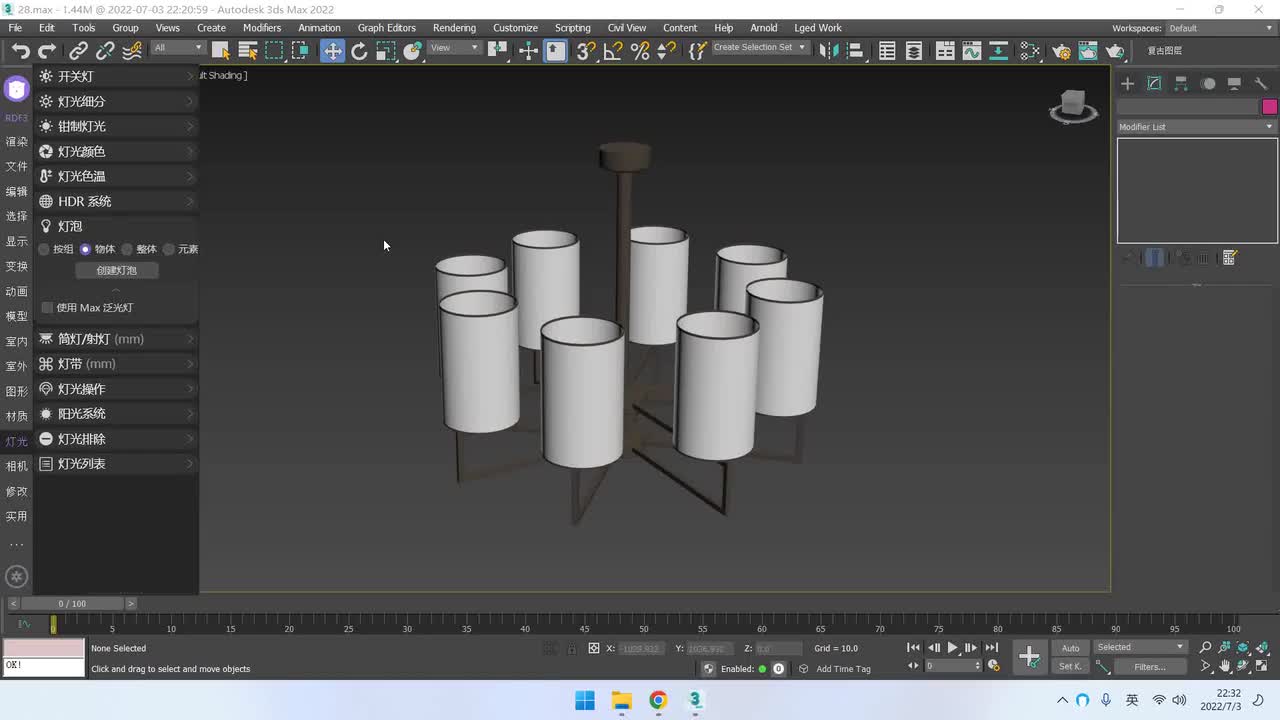The image size is (1280, 720).
Task: Open Google Chrome from the taskbar
Action: [658, 700]
